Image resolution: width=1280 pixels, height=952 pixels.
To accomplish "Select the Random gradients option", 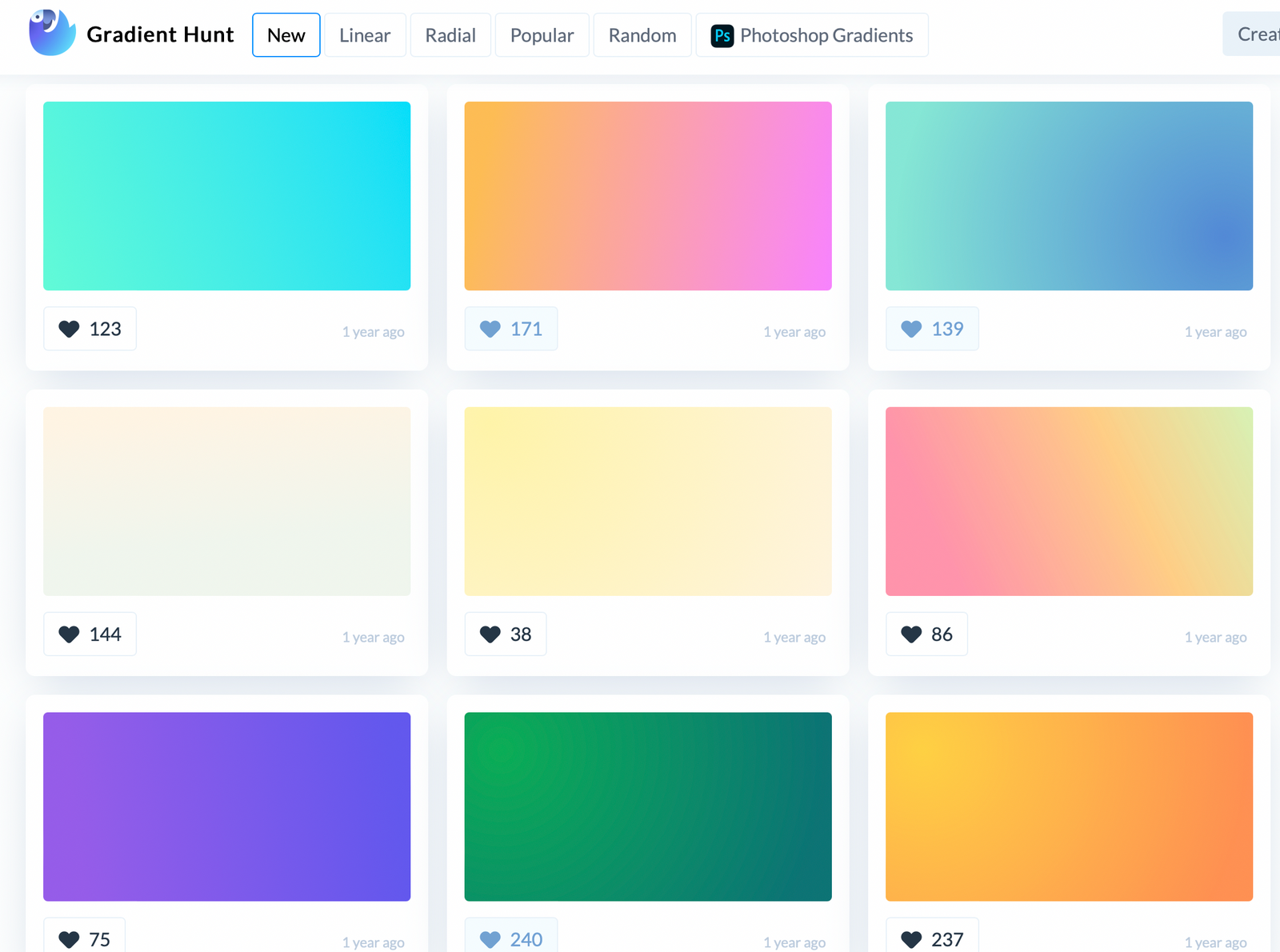I will (642, 34).
